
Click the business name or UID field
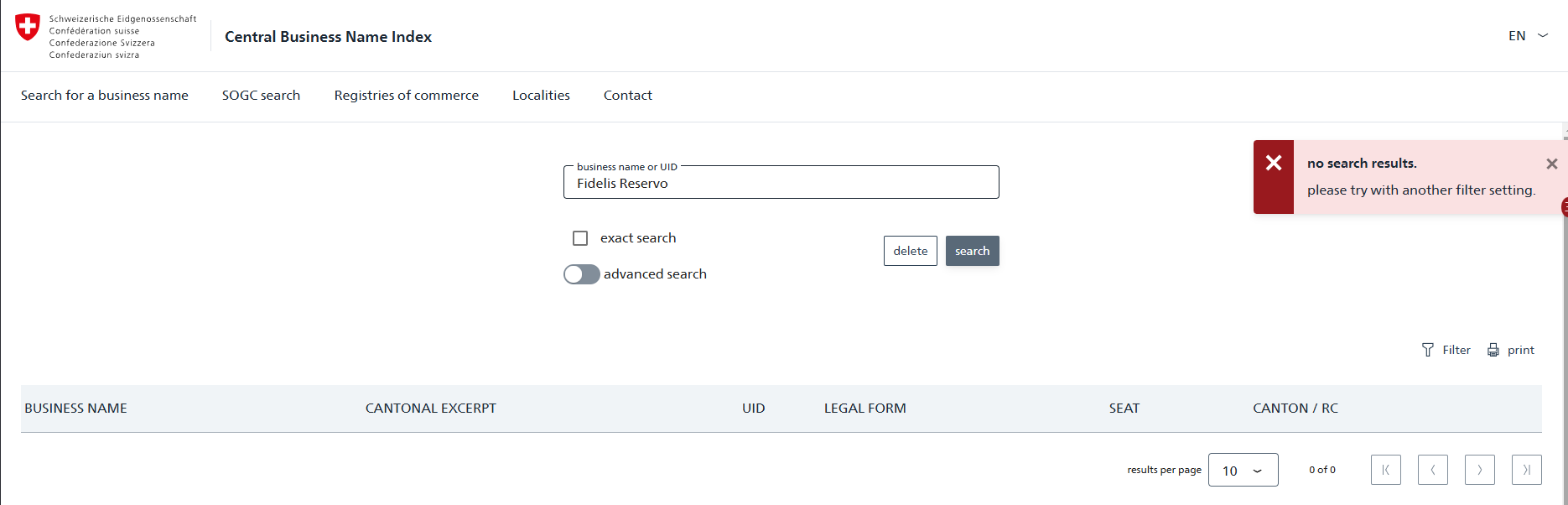(x=780, y=184)
